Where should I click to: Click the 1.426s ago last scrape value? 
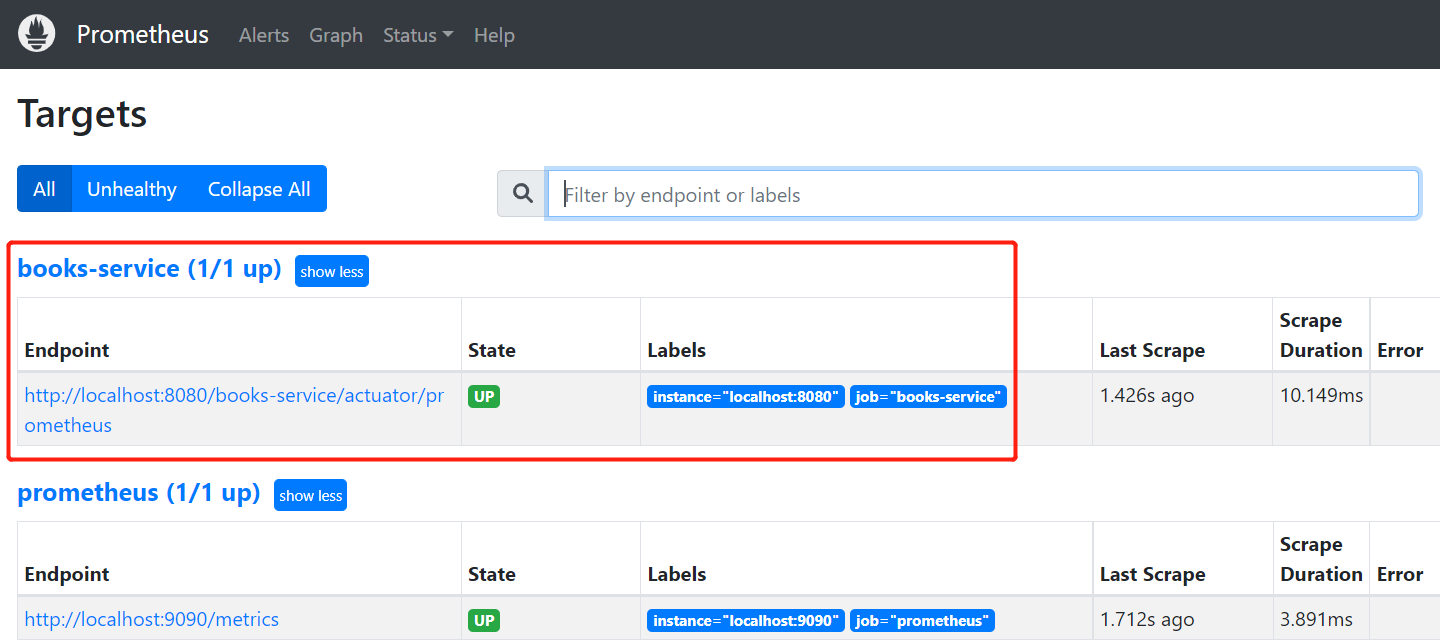pyautogui.click(x=1147, y=396)
